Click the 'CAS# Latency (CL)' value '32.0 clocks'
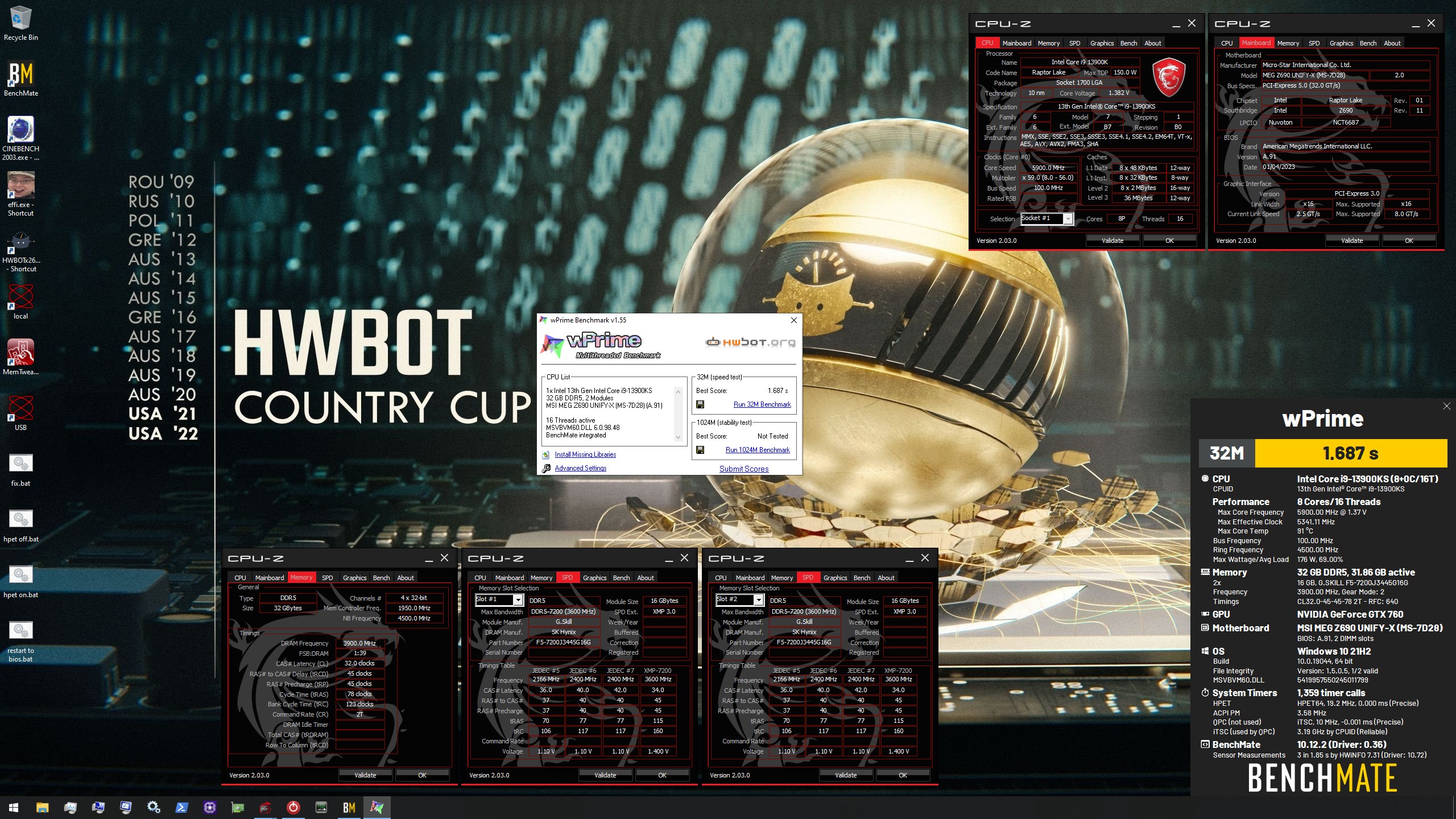 (x=359, y=664)
